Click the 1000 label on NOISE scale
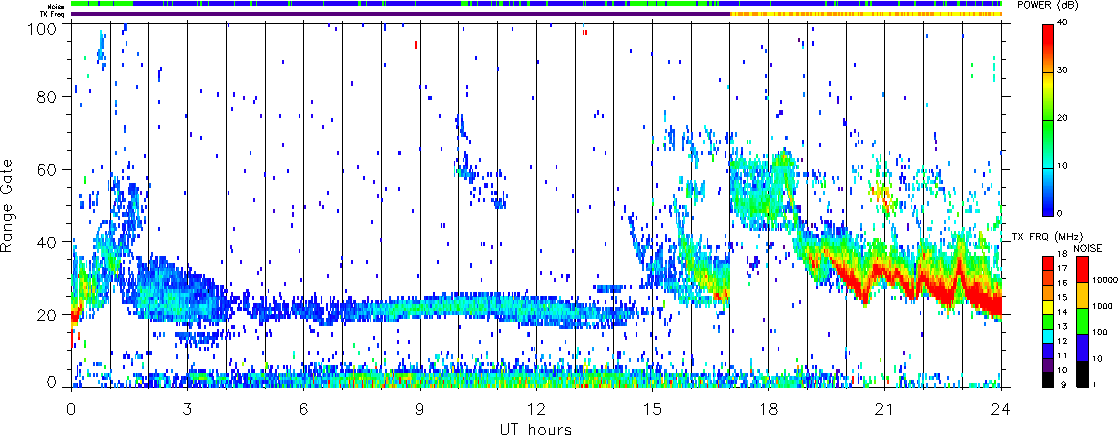Screen dimensions: 1118x435 tap(1104, 307)
